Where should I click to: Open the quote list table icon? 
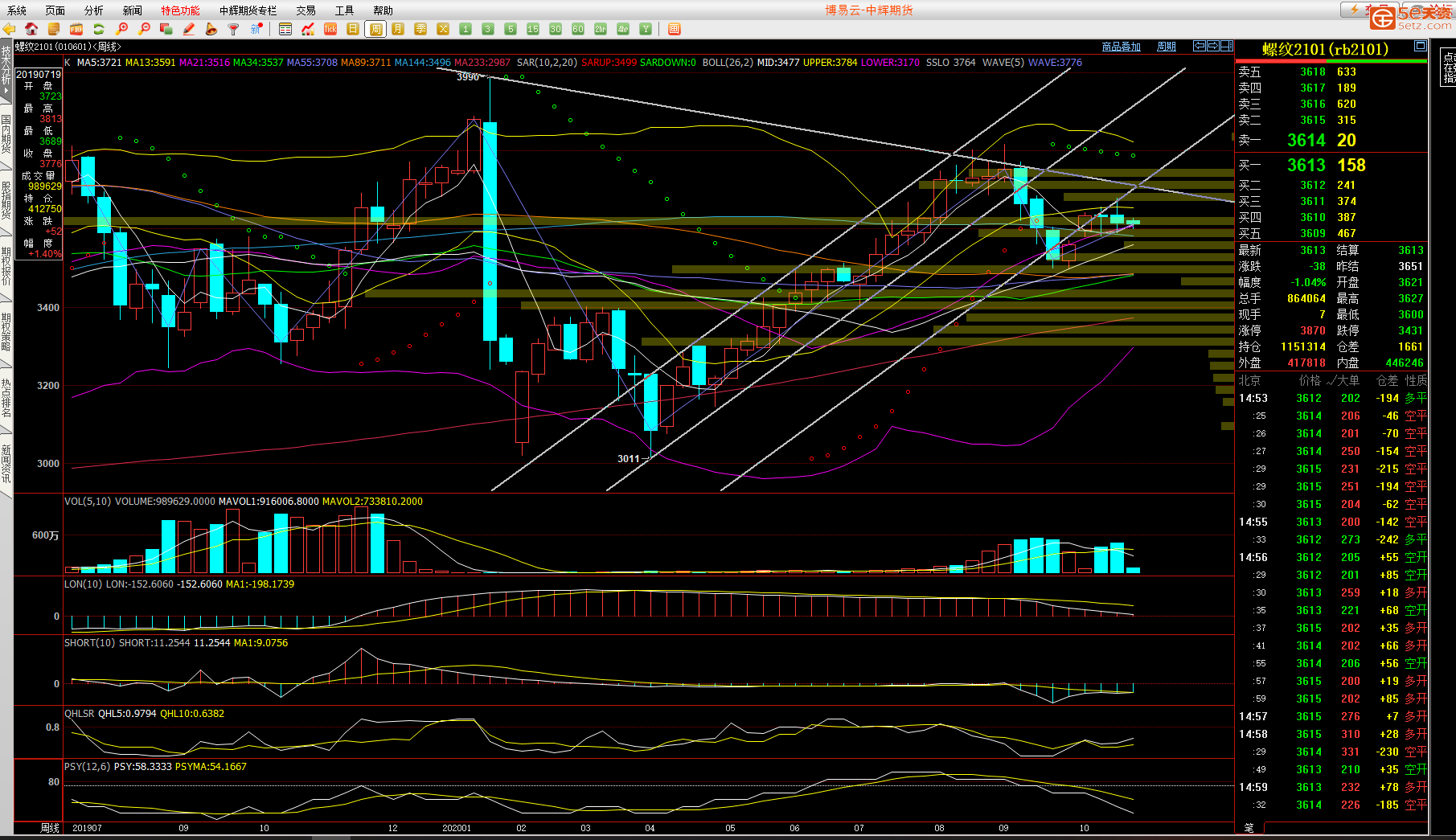(285, 29)
